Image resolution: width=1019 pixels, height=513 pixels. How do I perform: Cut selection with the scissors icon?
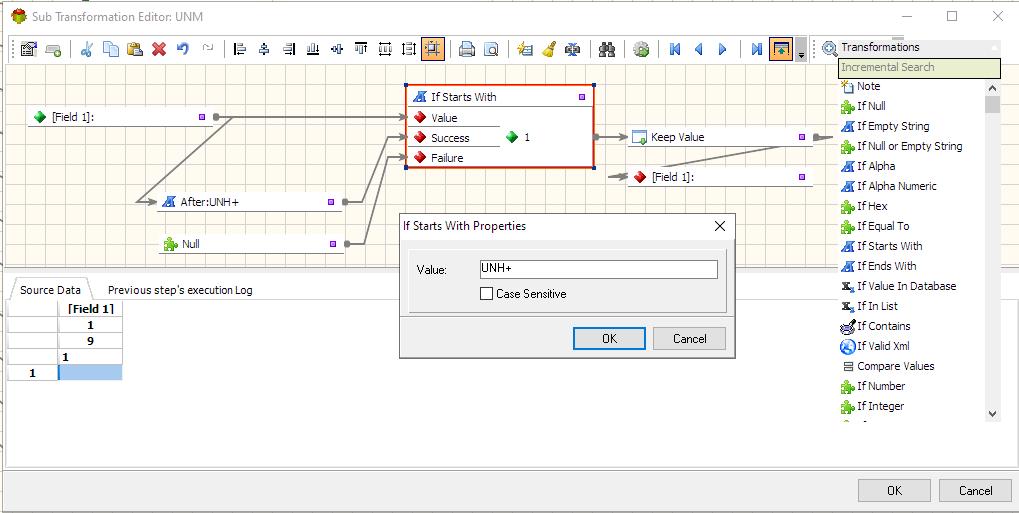click(87, 49)
